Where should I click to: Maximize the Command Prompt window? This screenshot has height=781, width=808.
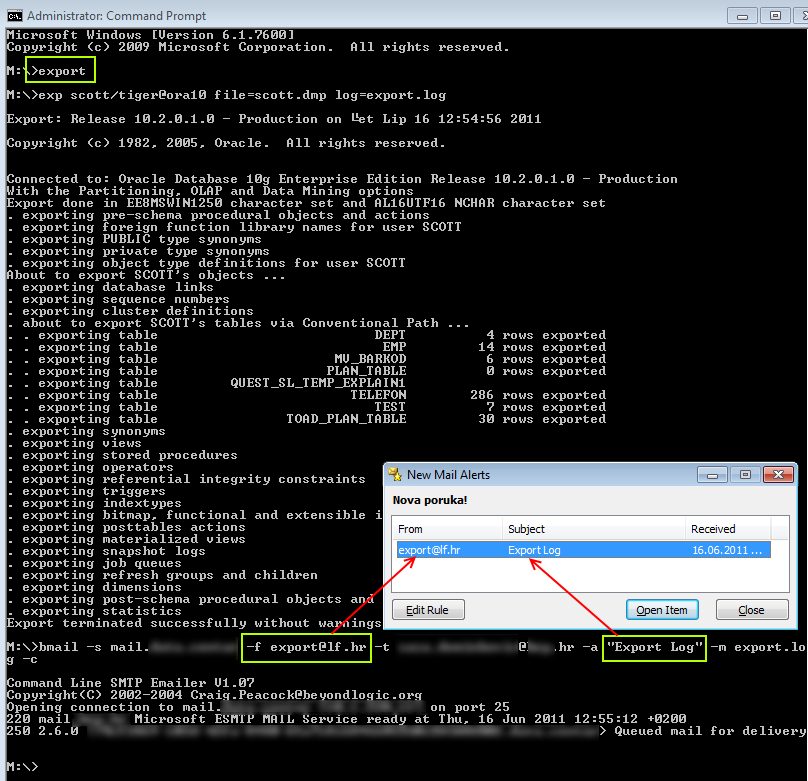coord(775,16)
